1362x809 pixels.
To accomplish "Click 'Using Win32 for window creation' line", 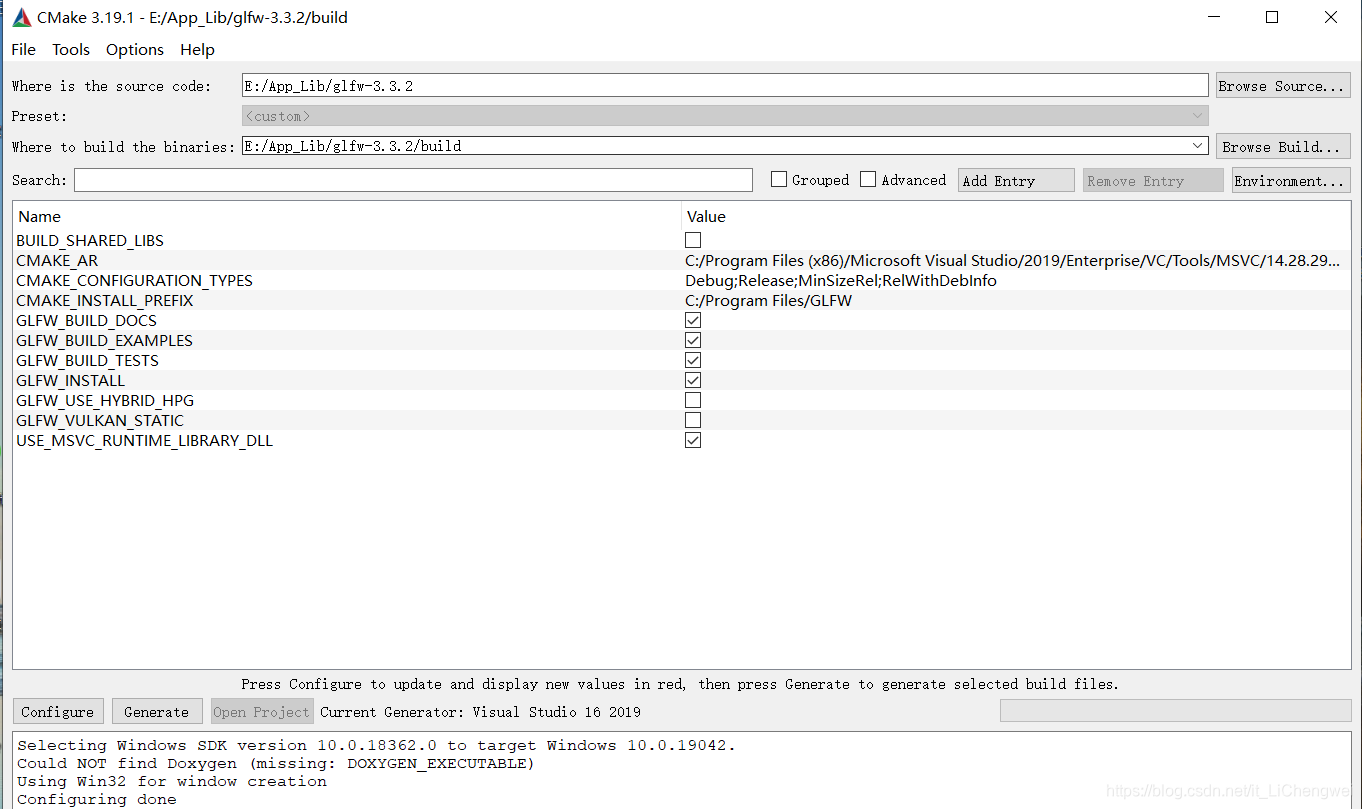I will (172, 781).
